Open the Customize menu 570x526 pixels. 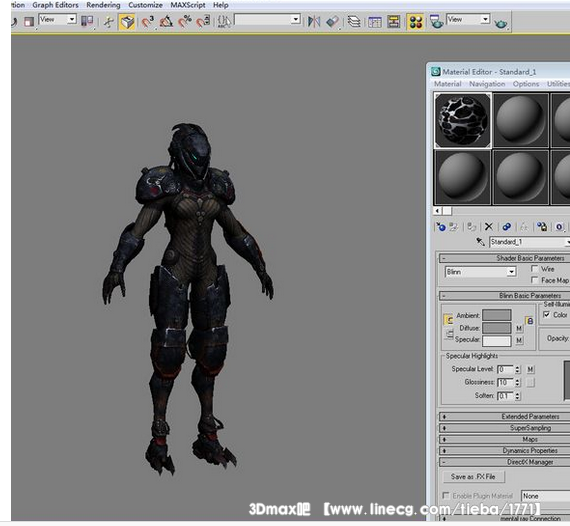tap(145, 5)
